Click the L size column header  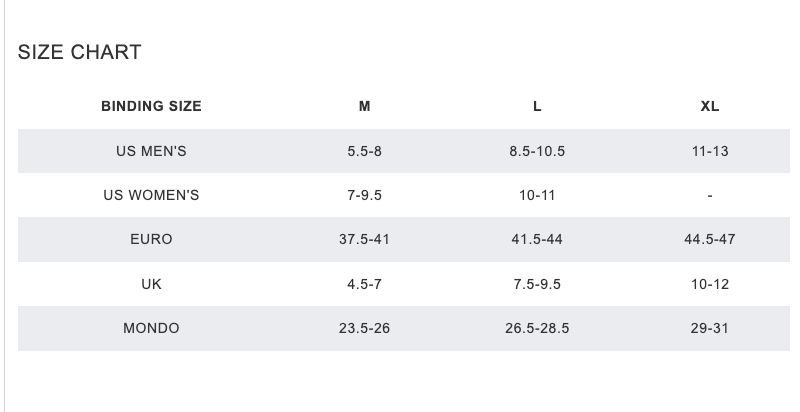537,107
